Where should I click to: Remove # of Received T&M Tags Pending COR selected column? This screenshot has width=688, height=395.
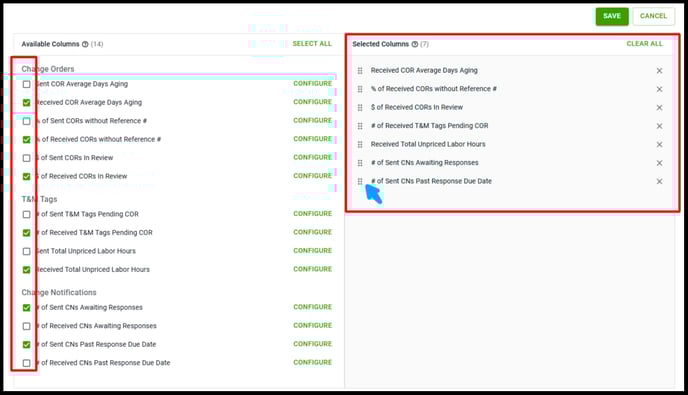click(659, 126)
